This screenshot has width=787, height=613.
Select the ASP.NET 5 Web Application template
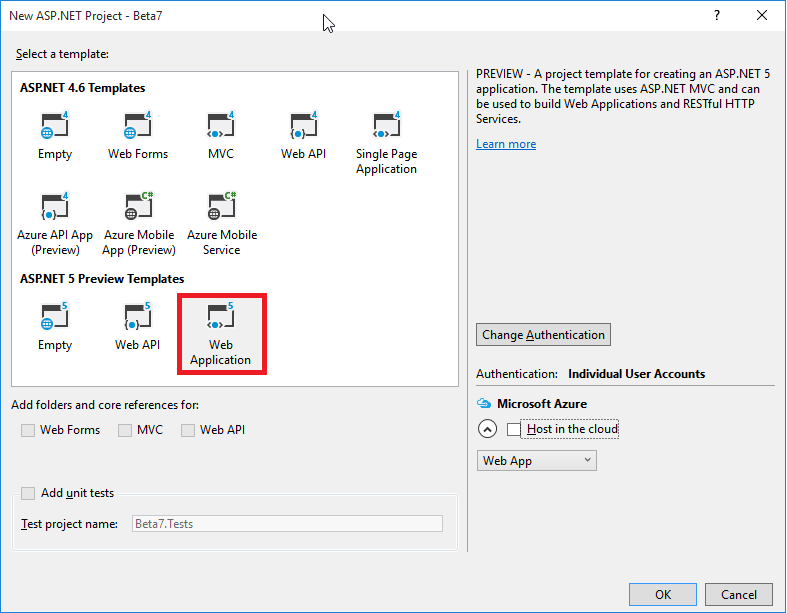(x=221, y=334)
